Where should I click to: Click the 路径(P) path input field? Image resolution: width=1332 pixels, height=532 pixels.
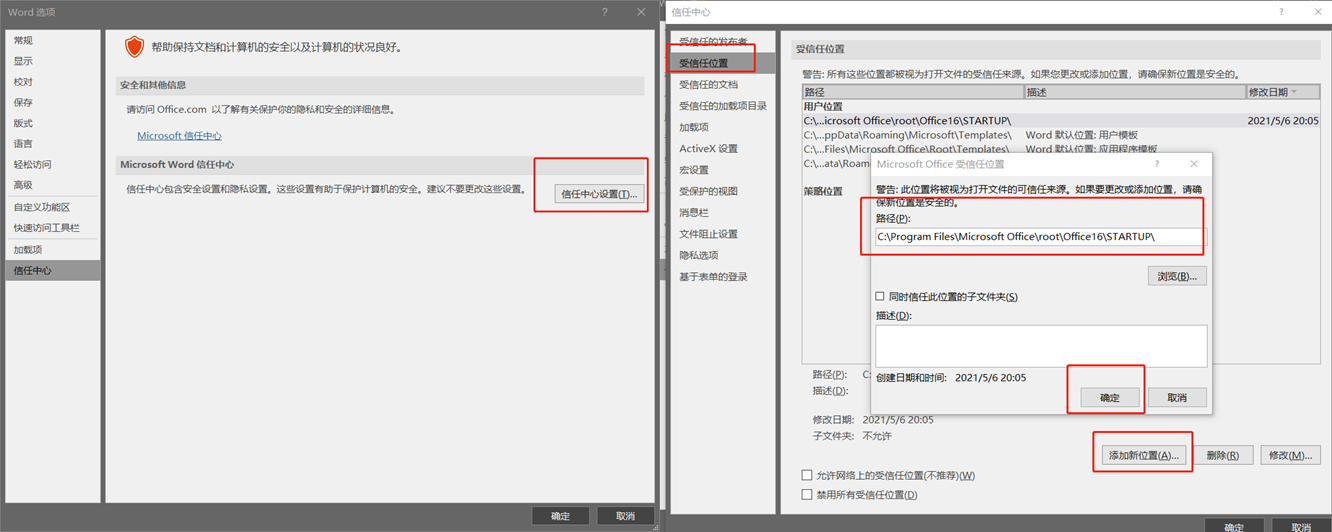point(1040,237)
